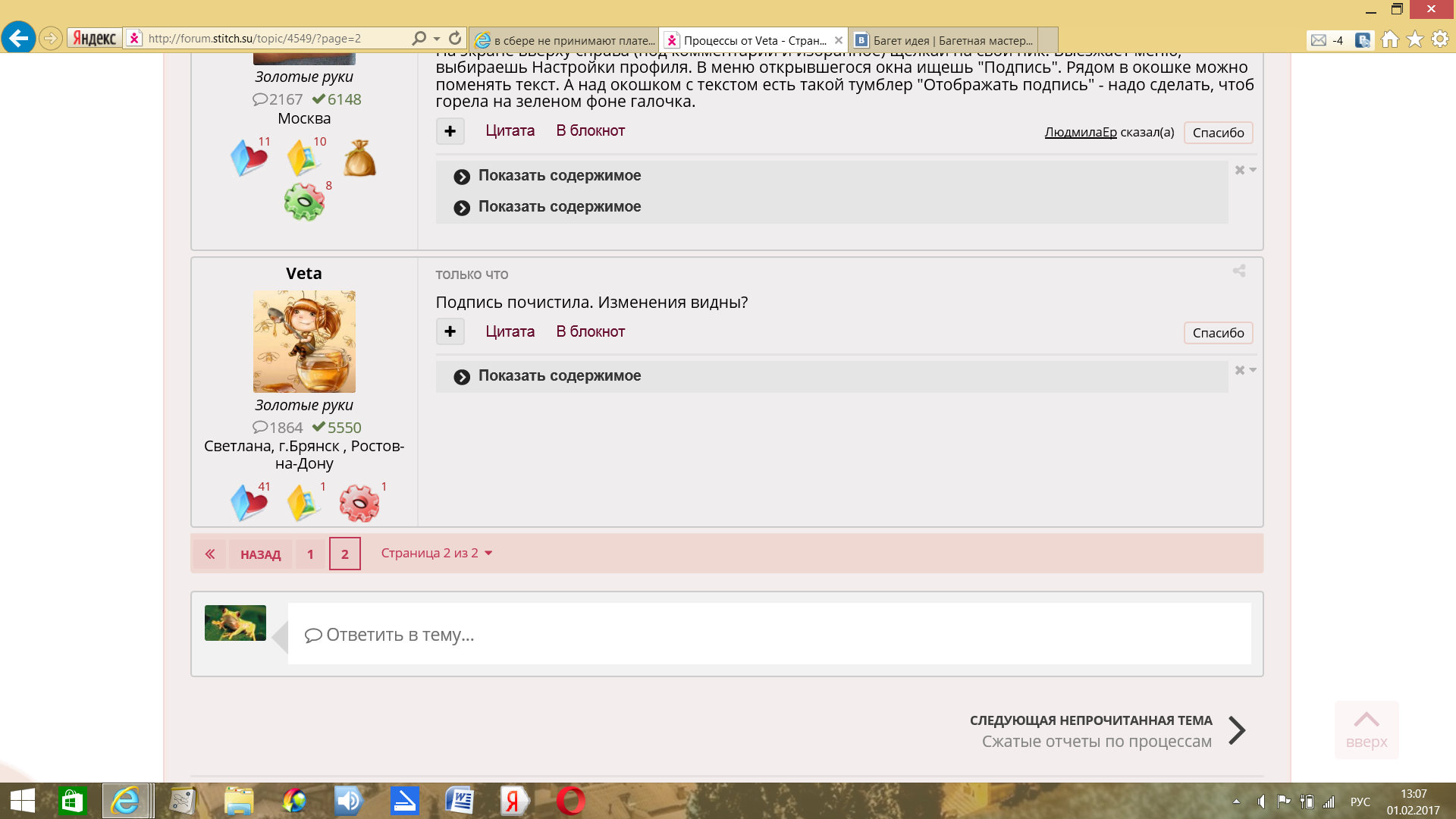Open Opera browser from the taskbar

[x=570, y=801]
